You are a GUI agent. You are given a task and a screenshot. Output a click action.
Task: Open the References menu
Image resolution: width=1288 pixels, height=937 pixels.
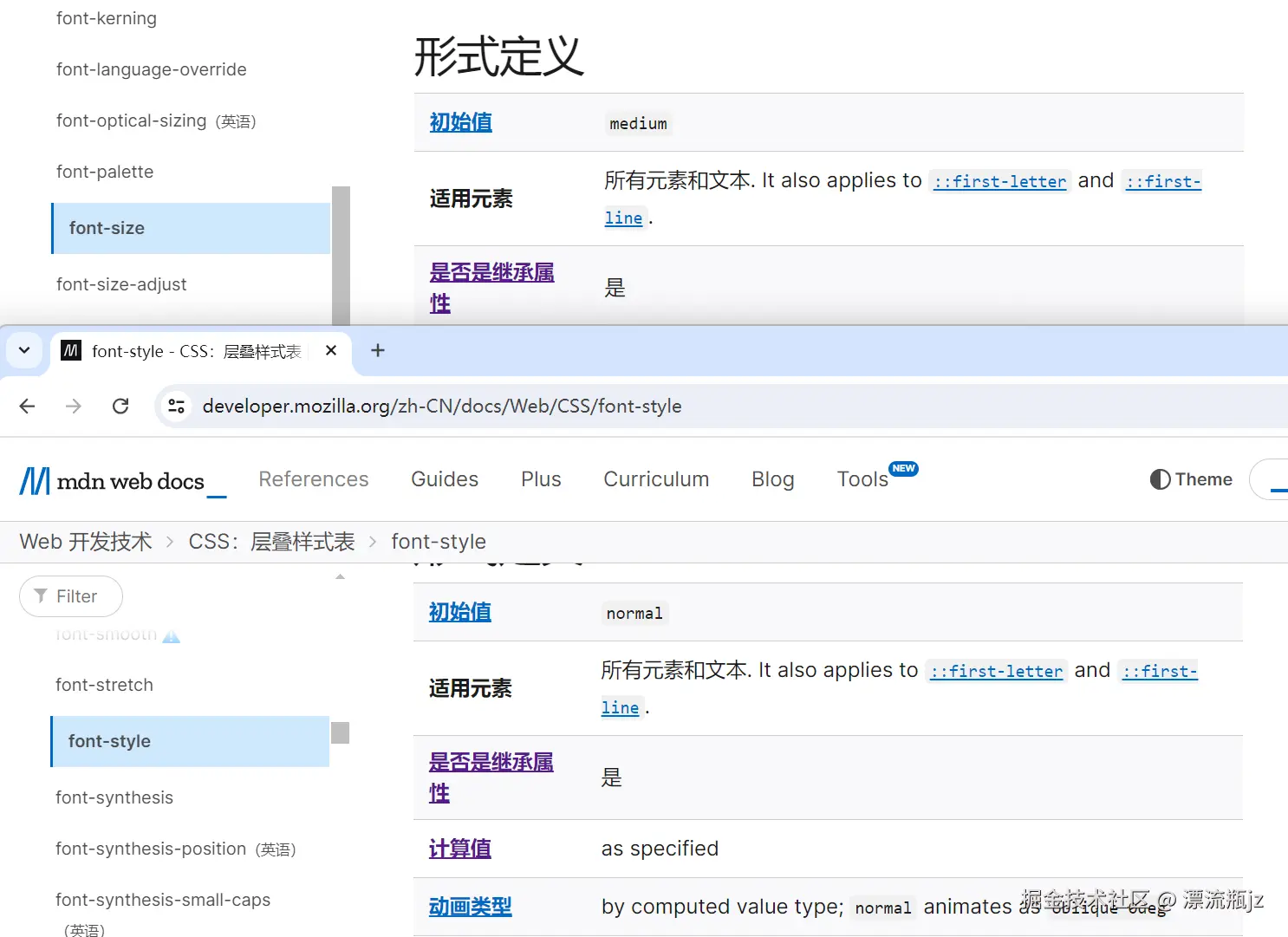pyautogui.click(x=313, y=479)
